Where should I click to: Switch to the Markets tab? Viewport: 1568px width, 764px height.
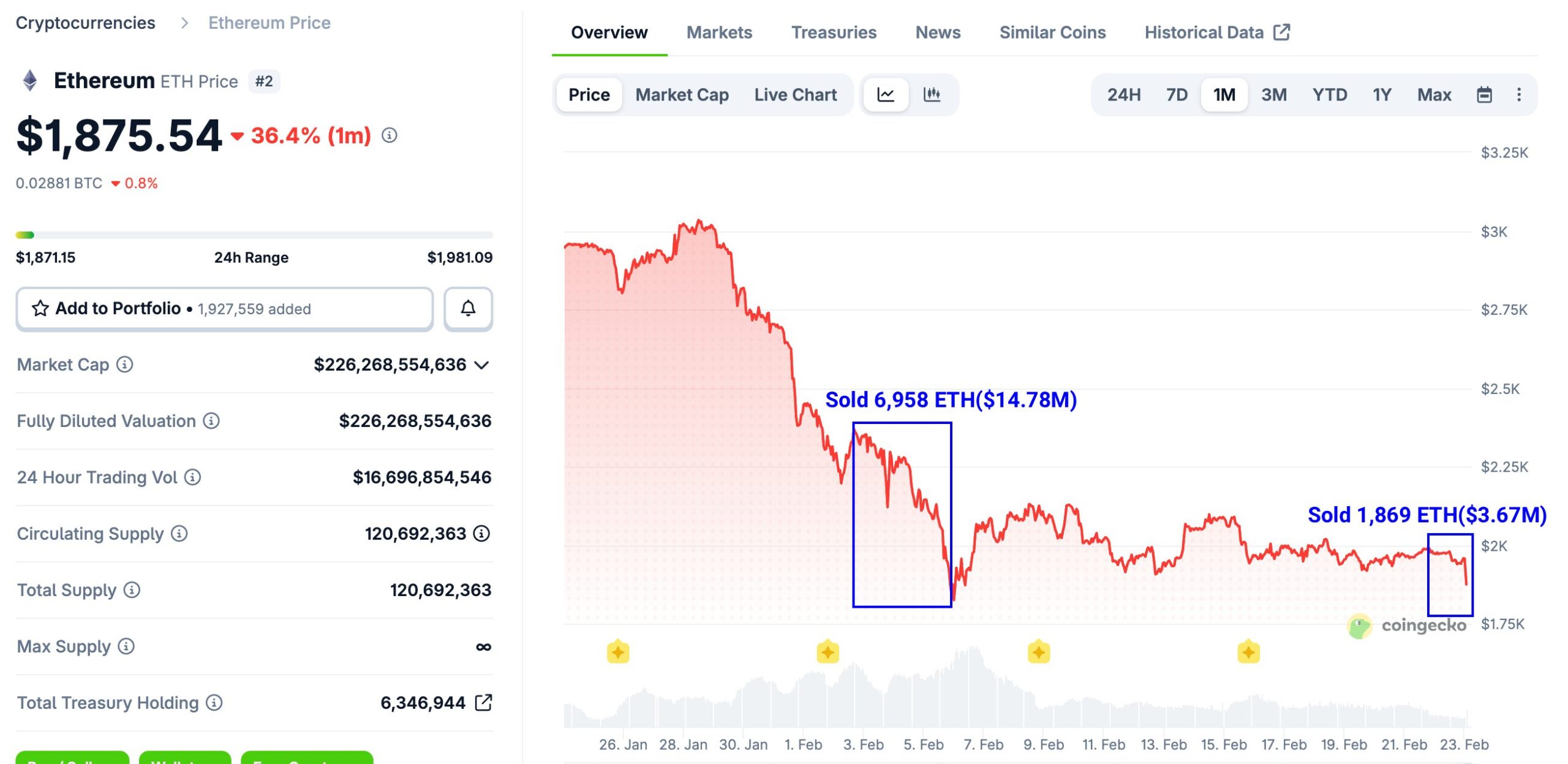tap(720, 32)
